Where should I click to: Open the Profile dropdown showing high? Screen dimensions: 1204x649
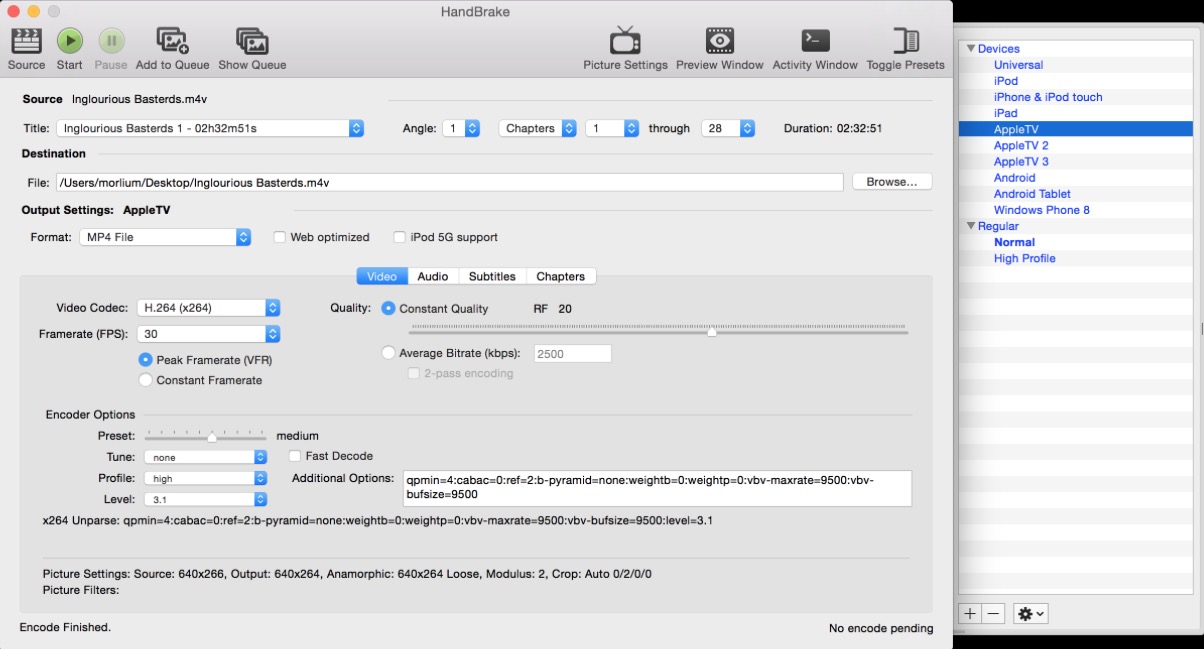tap(206, 478)
